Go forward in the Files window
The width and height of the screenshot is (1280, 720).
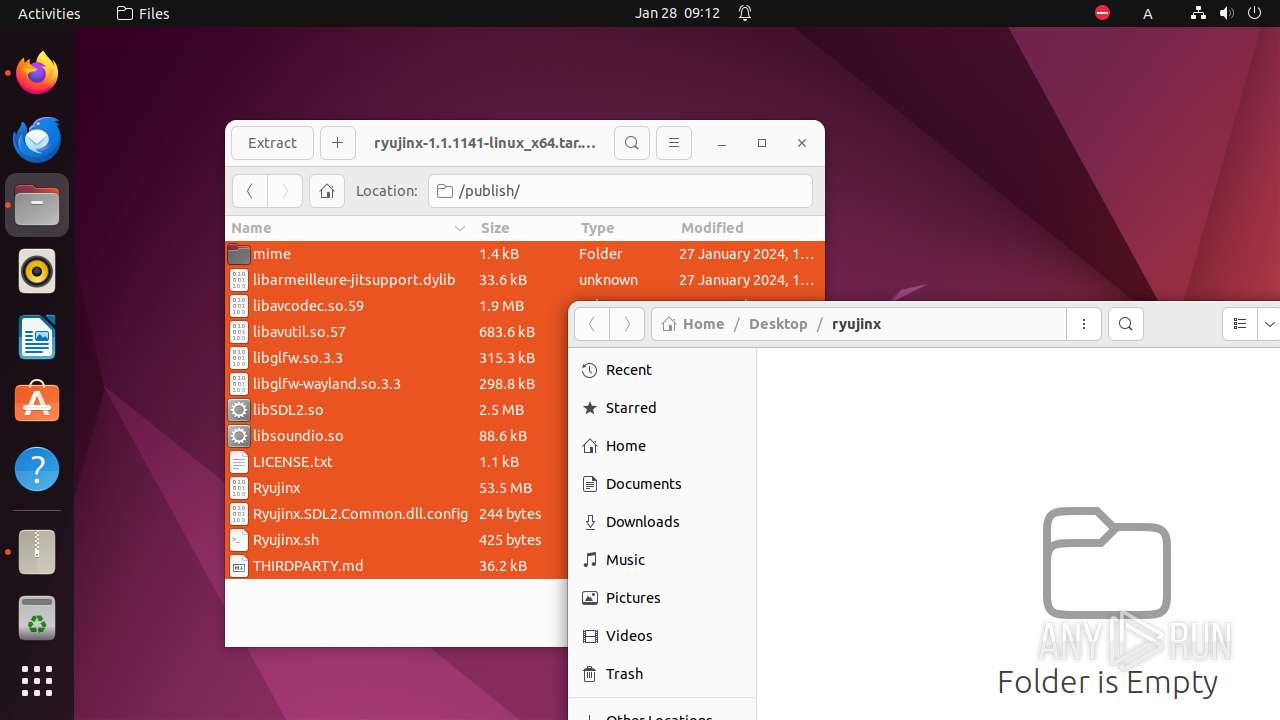point(627,324)
